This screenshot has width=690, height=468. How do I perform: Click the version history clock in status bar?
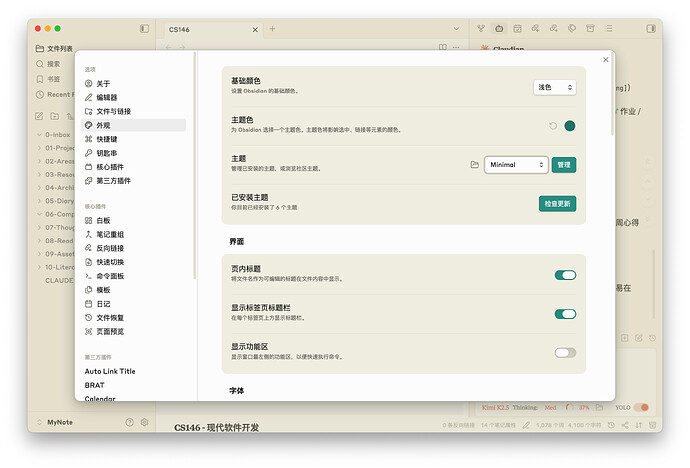click(611, 425)
